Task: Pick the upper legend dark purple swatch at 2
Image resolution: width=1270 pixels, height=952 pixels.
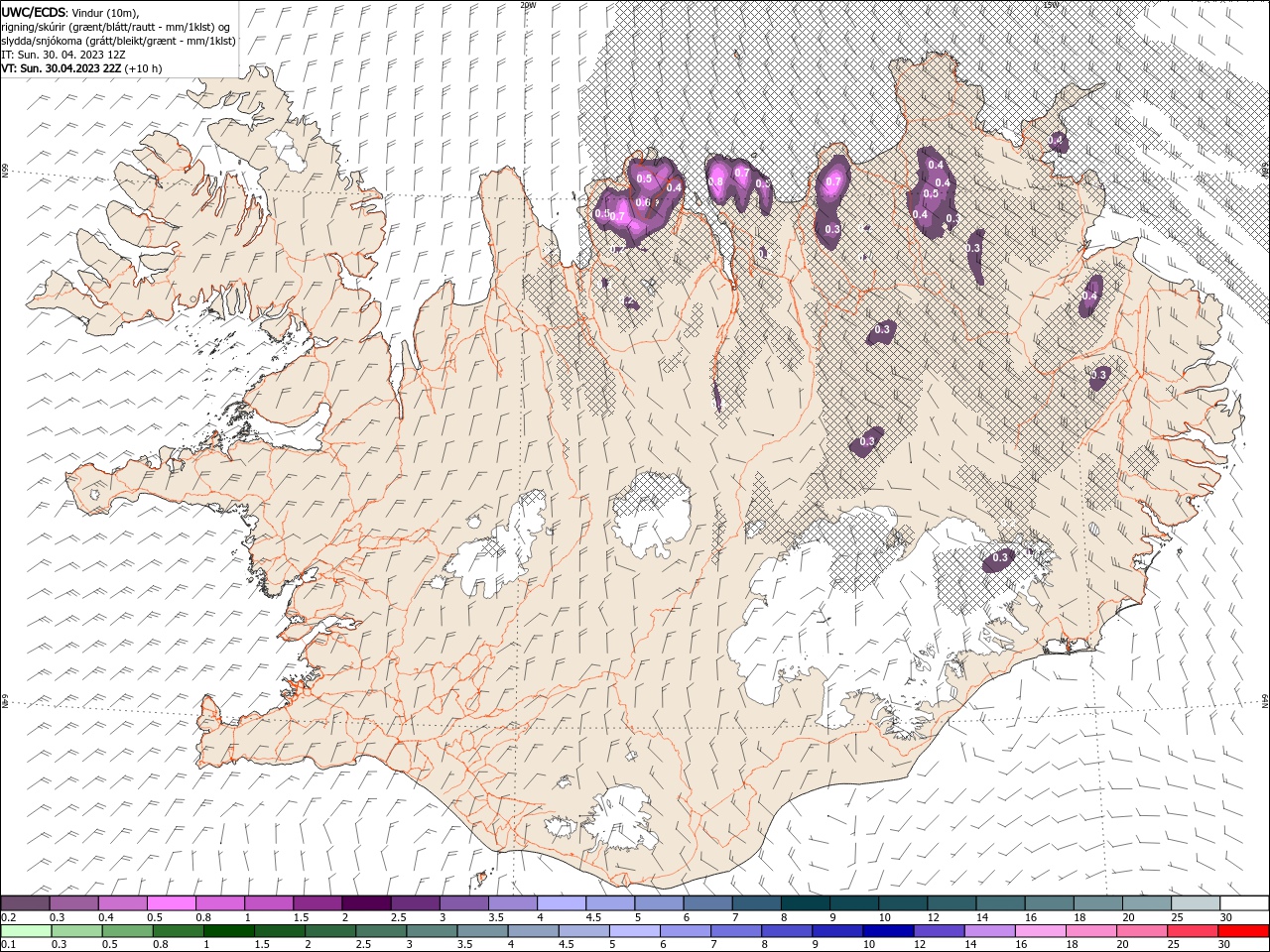Action: pyautogui.click(x=366, y=903)
